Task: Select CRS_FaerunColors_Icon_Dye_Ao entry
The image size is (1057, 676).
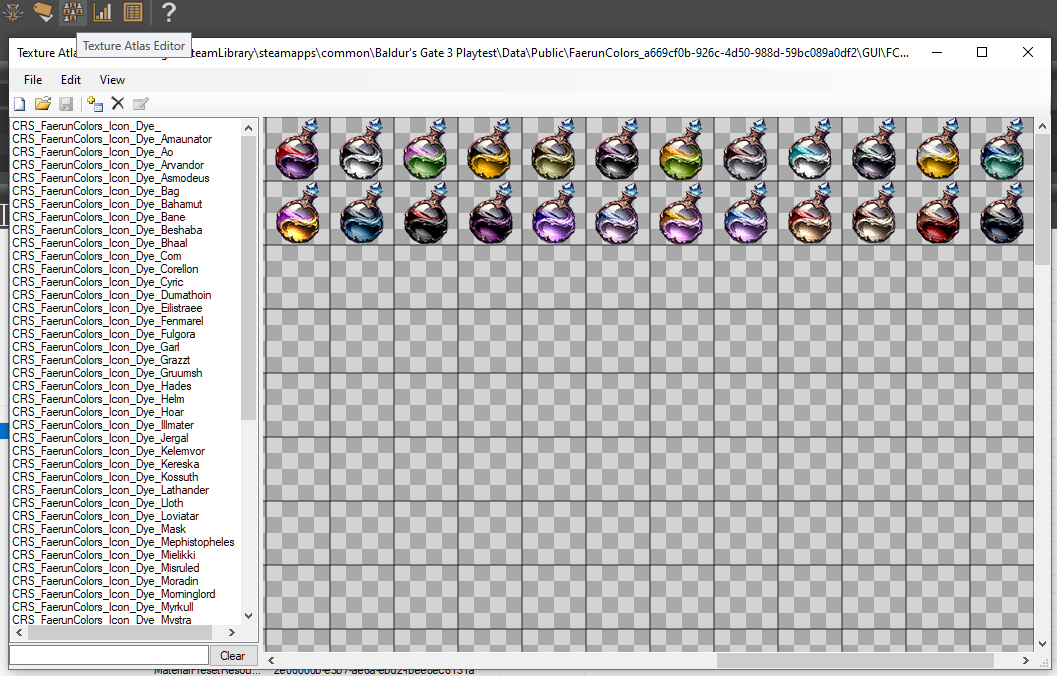Action: coord(92,152)
